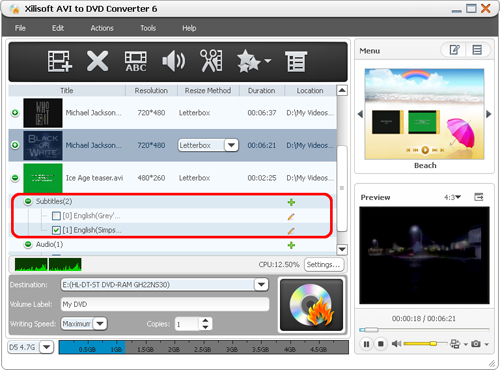Detach preview window icon
Viewport: 500px width, 370px height.
[x=479, y=197]
